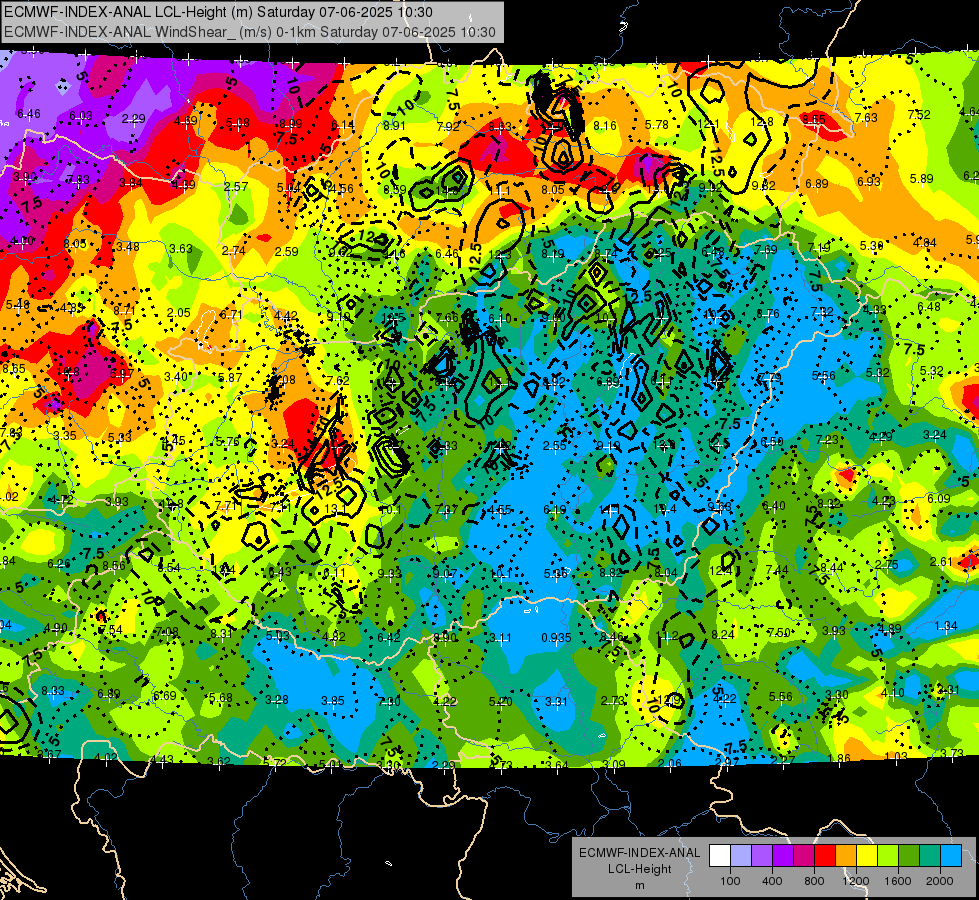
Task: Click the map value 6.03
Action: click(x=81, y=116)
